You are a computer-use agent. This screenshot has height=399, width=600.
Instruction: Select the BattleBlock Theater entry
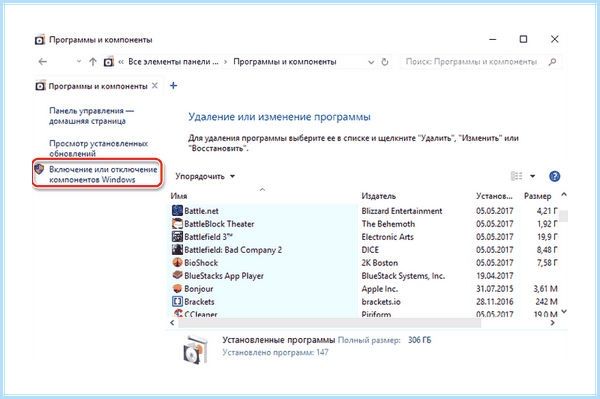pos(219,224)
